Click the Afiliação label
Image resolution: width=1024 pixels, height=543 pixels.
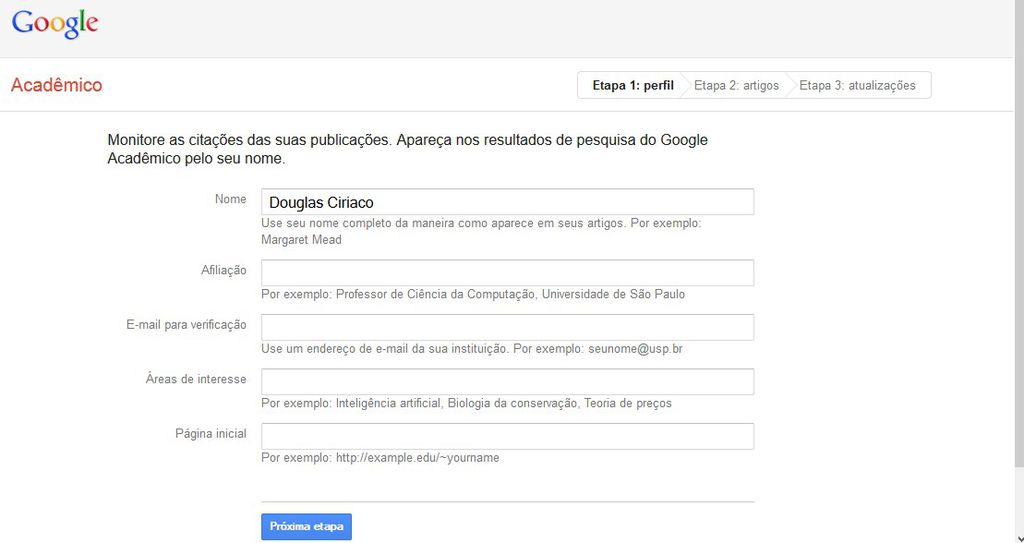(x=223, y=270)
